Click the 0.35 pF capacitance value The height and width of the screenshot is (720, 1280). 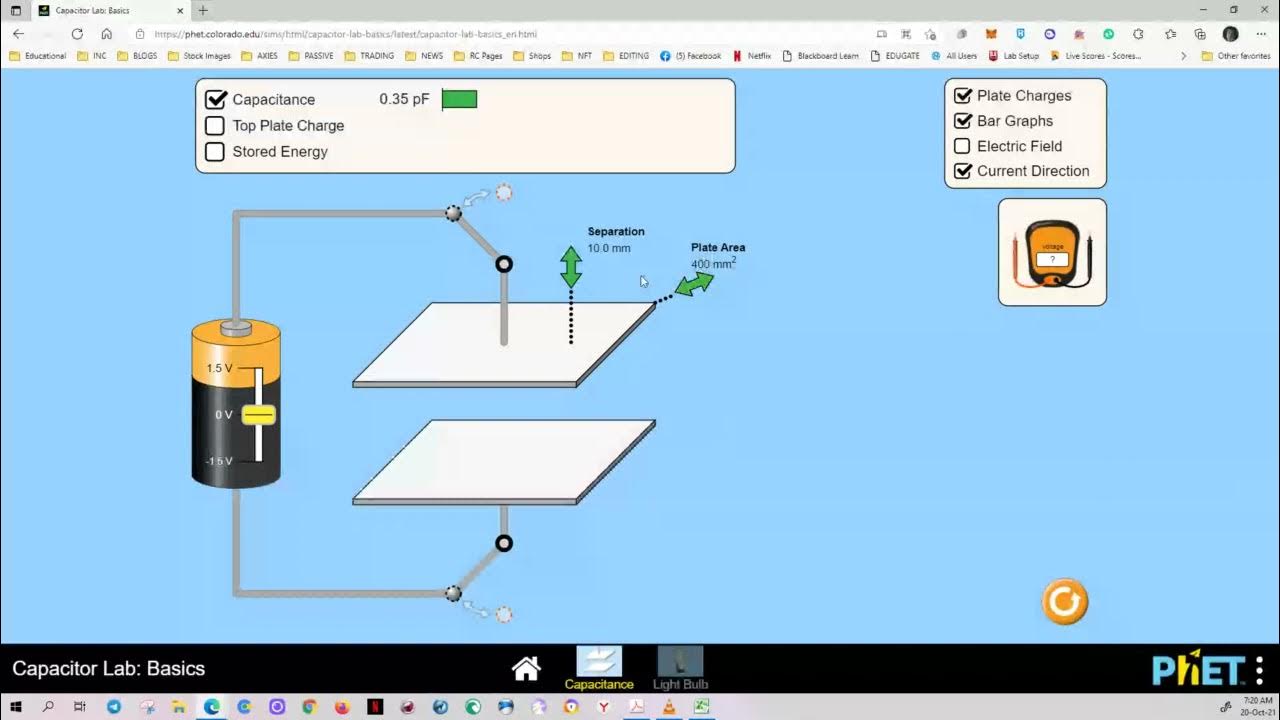404,99
